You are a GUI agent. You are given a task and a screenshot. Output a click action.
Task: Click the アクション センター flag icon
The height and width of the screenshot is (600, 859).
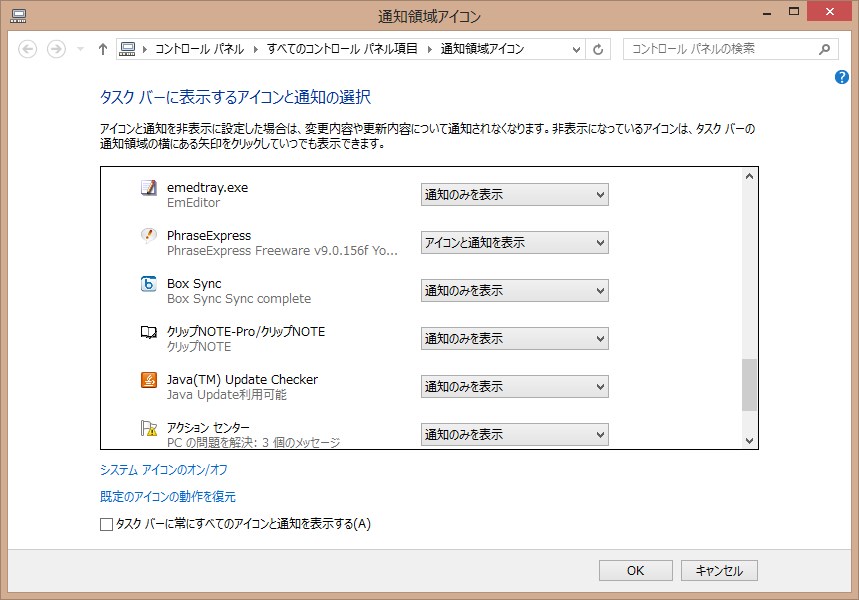click(x=148, y=428)
